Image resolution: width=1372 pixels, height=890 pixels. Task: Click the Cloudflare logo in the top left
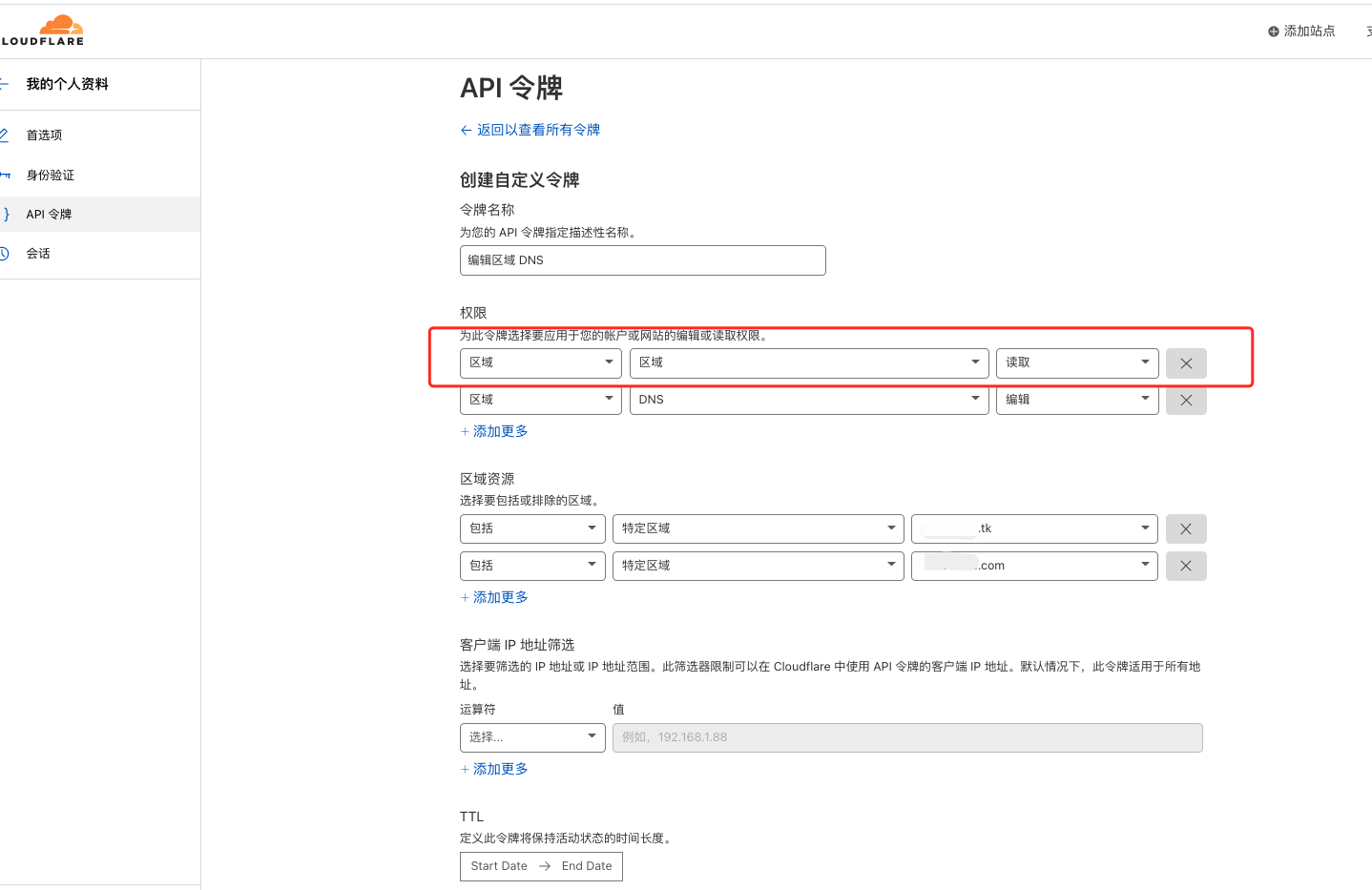[43, 29]
